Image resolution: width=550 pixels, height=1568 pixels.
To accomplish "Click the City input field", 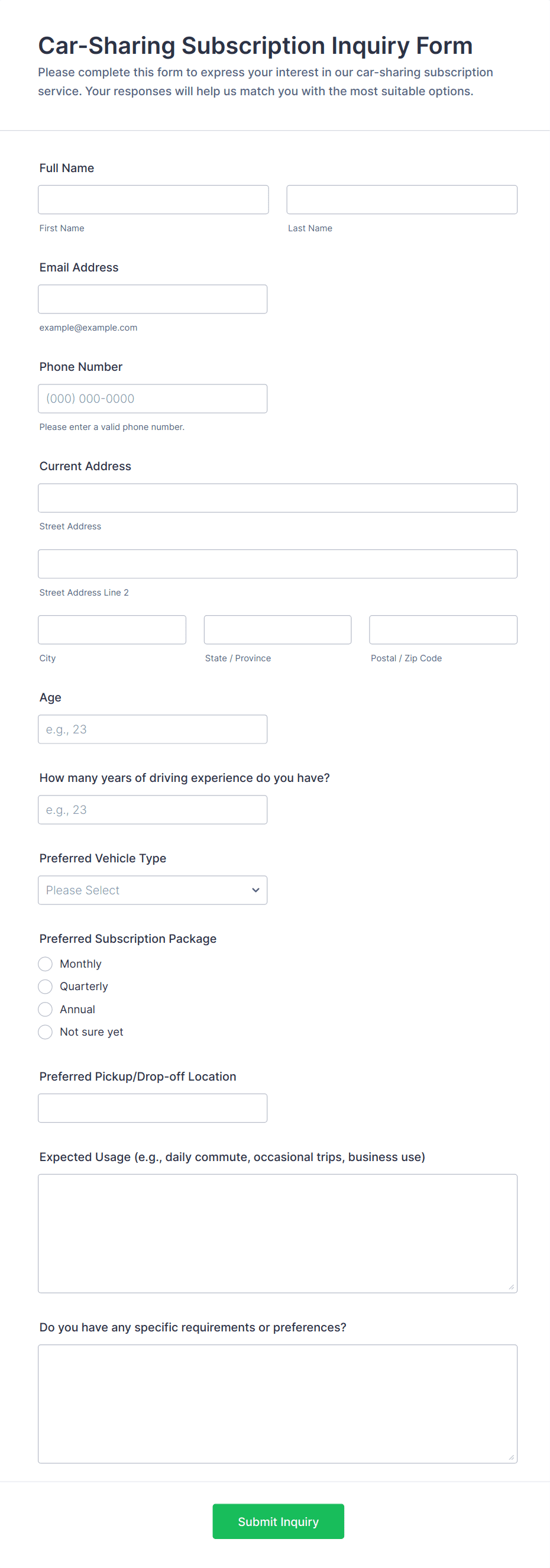I will coord(112,629).
